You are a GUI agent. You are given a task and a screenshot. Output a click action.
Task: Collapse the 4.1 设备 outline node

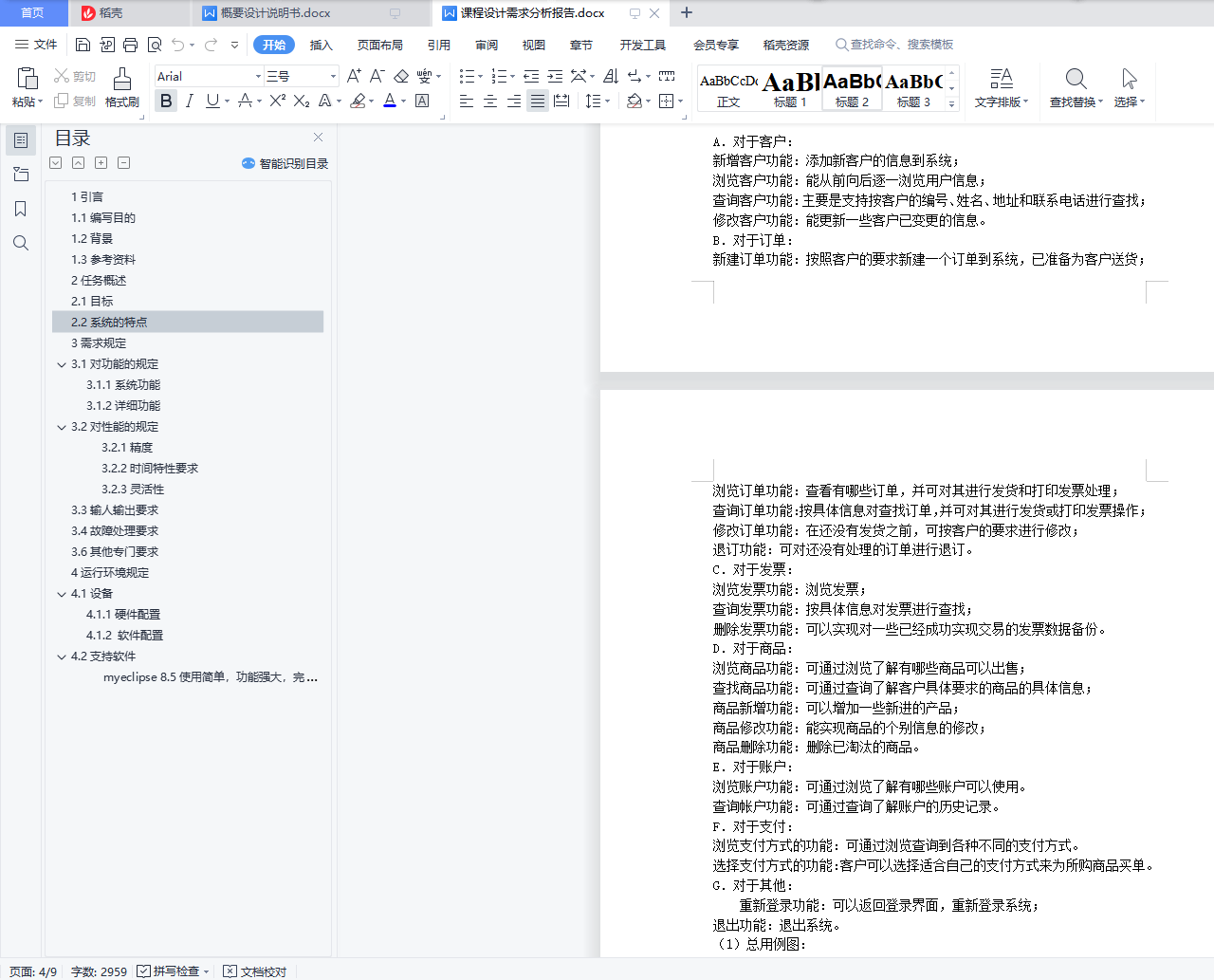tap(62, 594)
